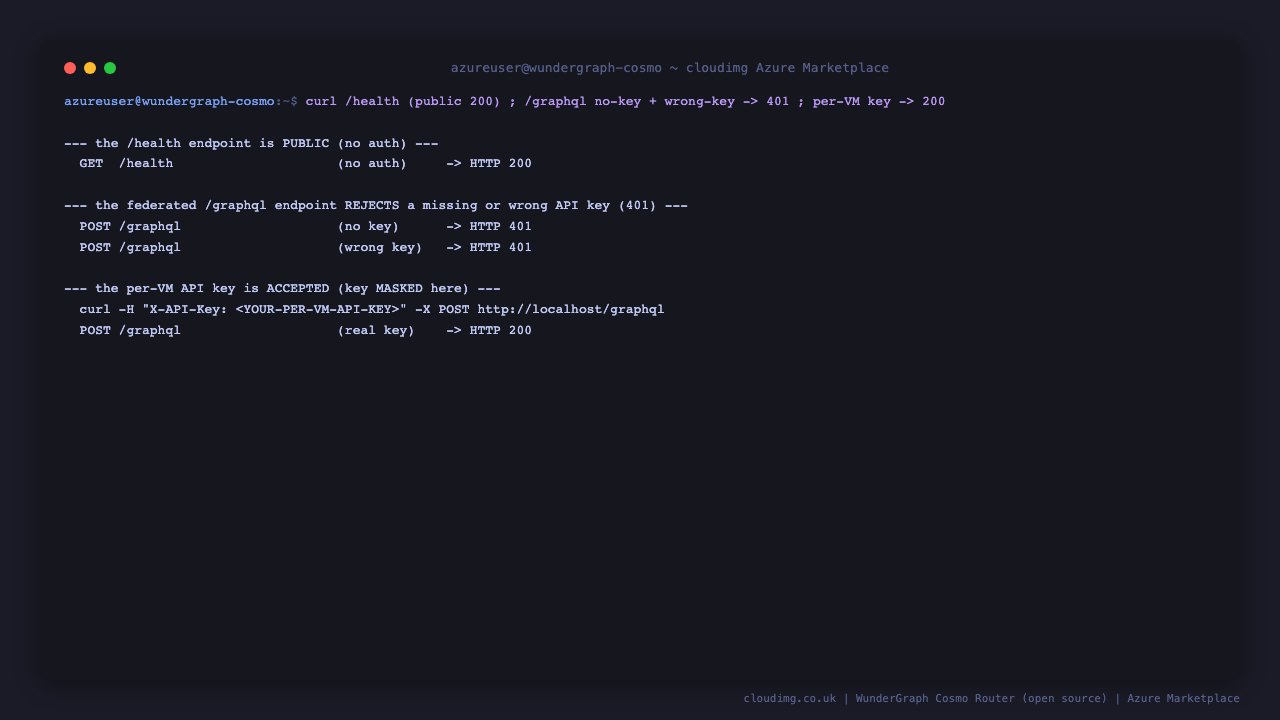Click the footer text 'cloudimg.co.uk | WunderGraph Cosmo Router'
Viewport: 1280px width, 720px height.
tap(991, 698)
